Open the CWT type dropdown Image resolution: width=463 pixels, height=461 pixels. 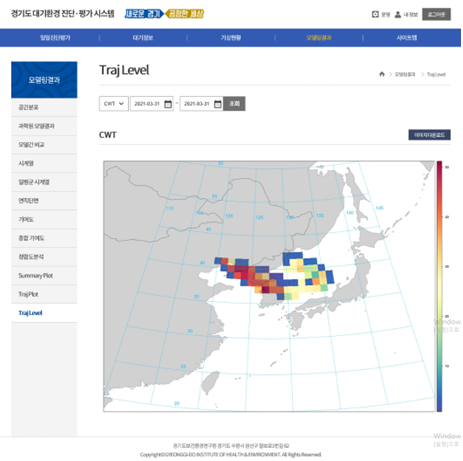coord(114,104)
